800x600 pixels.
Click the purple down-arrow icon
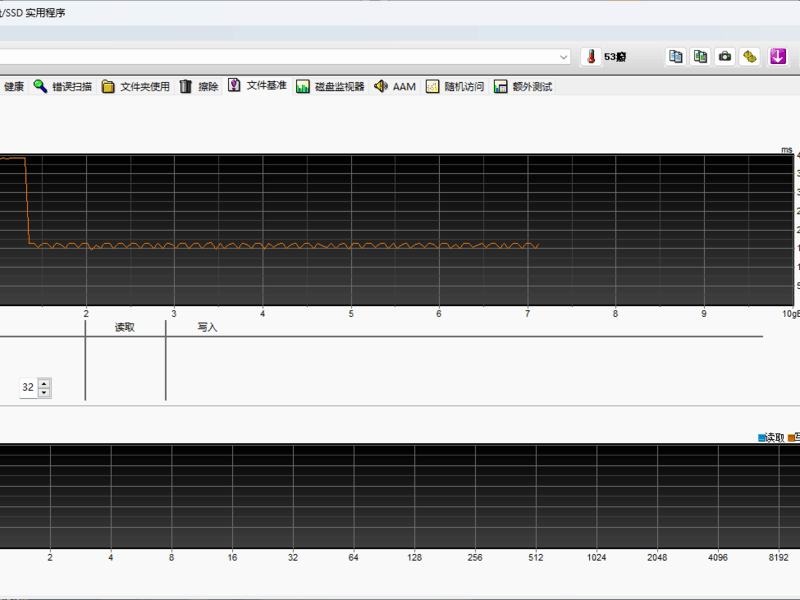778,56
